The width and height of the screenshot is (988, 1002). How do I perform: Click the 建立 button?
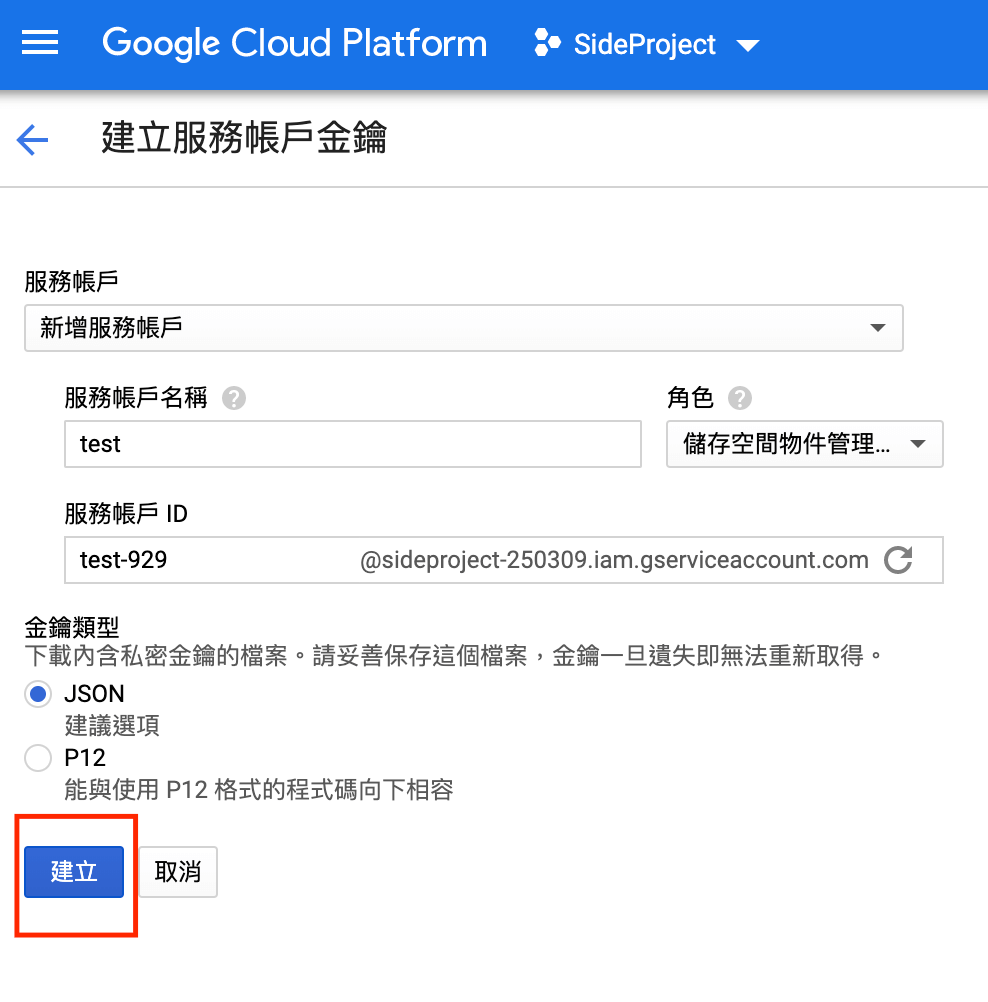point(74,872)
